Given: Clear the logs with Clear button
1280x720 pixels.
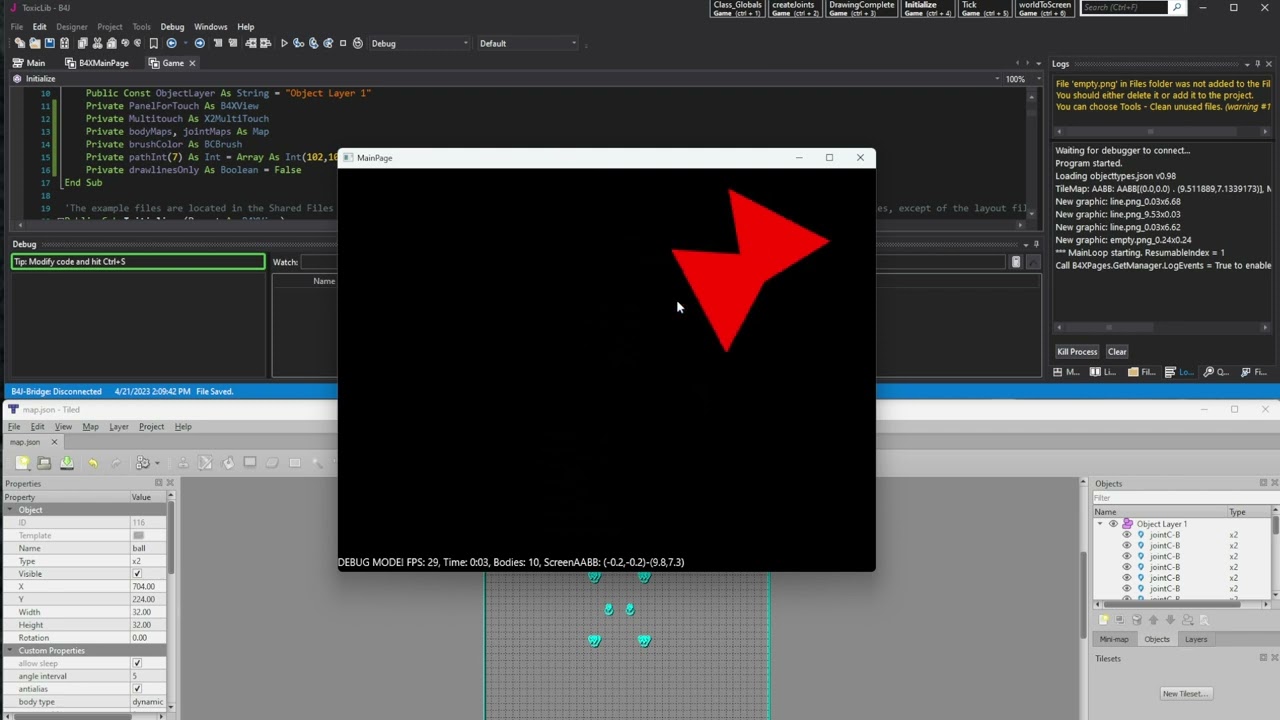Looking at the screenshot, I should 1117,352.
